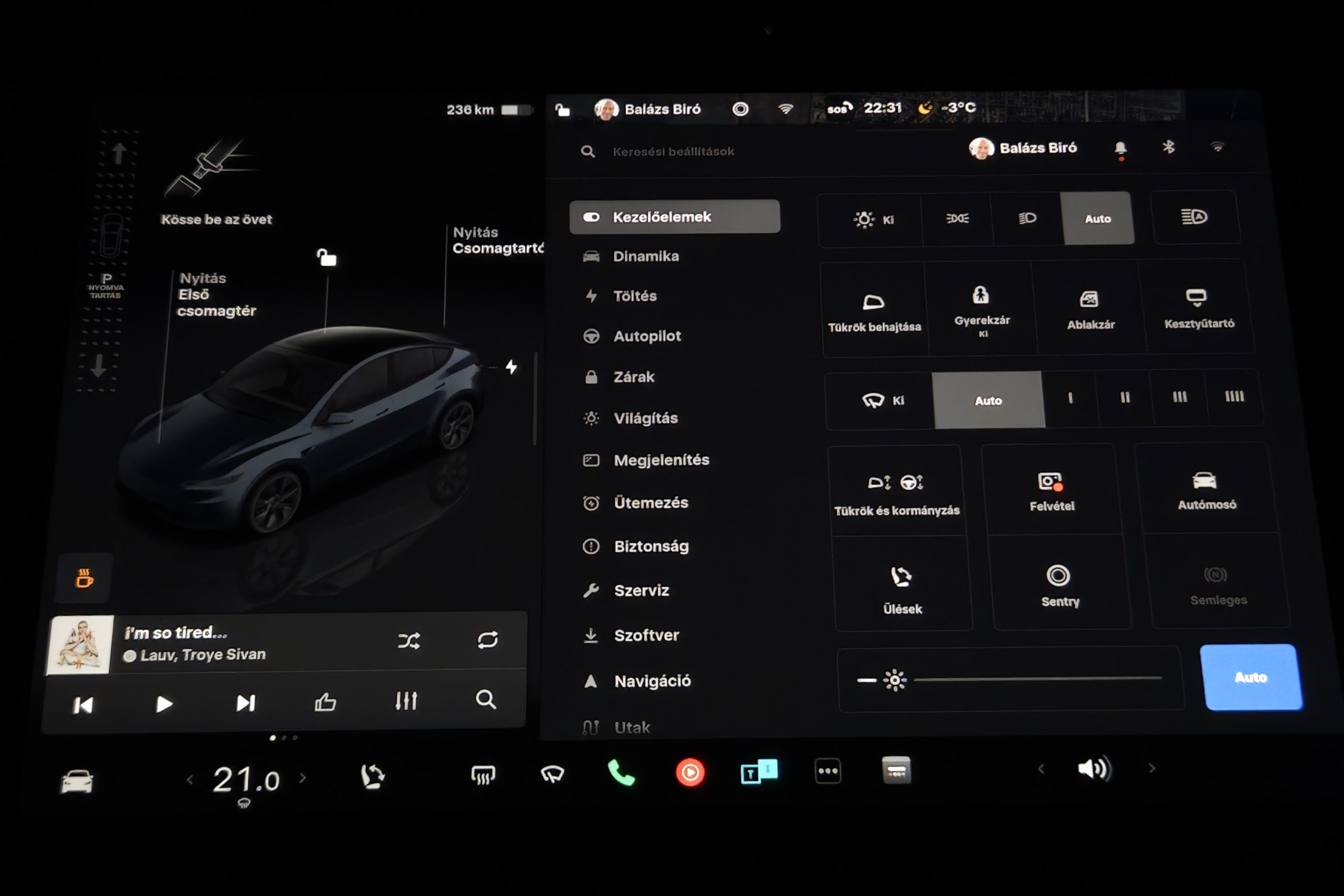This screenshot has width=1344, height=896.
Task: Turn wipers off with Ki button
Action: click(x=883, y=400)
